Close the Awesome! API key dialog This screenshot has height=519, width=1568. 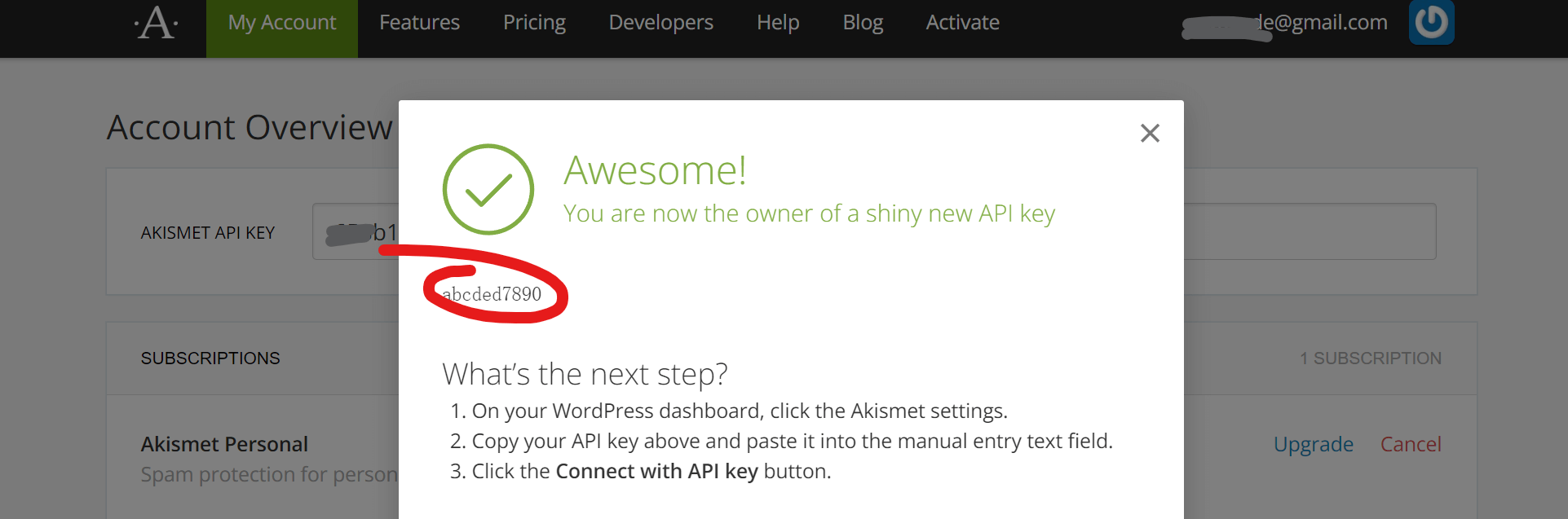[1150, 133]
